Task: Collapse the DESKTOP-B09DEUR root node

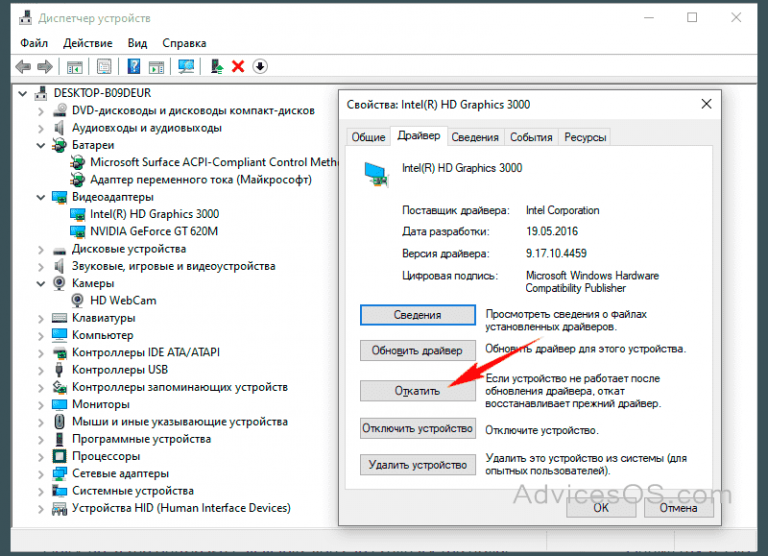Action: point(23,93)
